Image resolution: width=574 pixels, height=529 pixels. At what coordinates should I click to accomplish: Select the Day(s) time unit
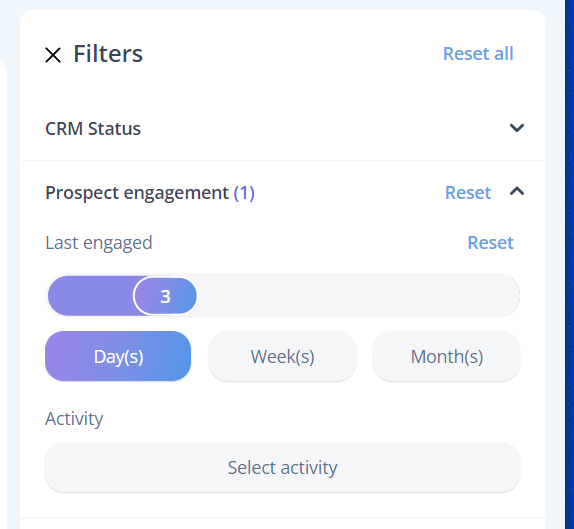pyautogui.click(x=118, y=356)
